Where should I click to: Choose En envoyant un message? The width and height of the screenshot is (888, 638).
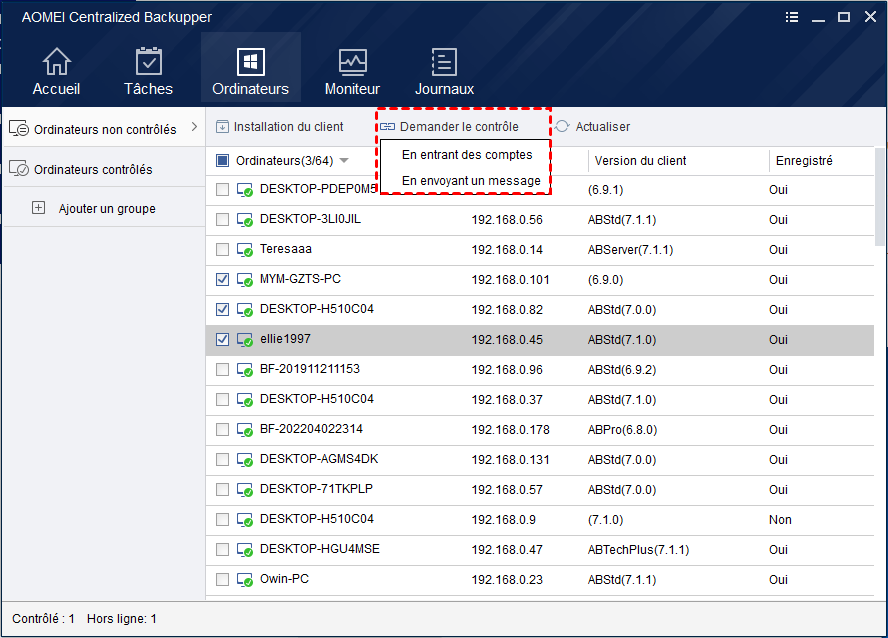point(471,181)
